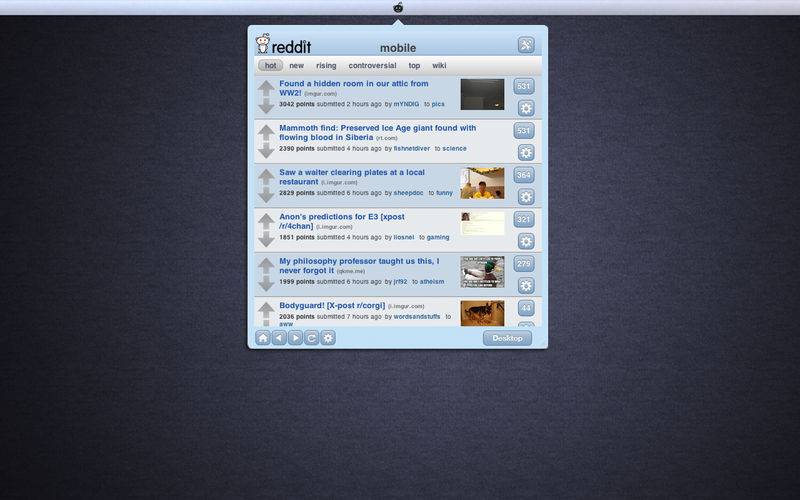Open 'Bodyguard! [X-post r/corgi]' link
The width and height of the screenshot is (800, 500).
(x=332, y=306)
